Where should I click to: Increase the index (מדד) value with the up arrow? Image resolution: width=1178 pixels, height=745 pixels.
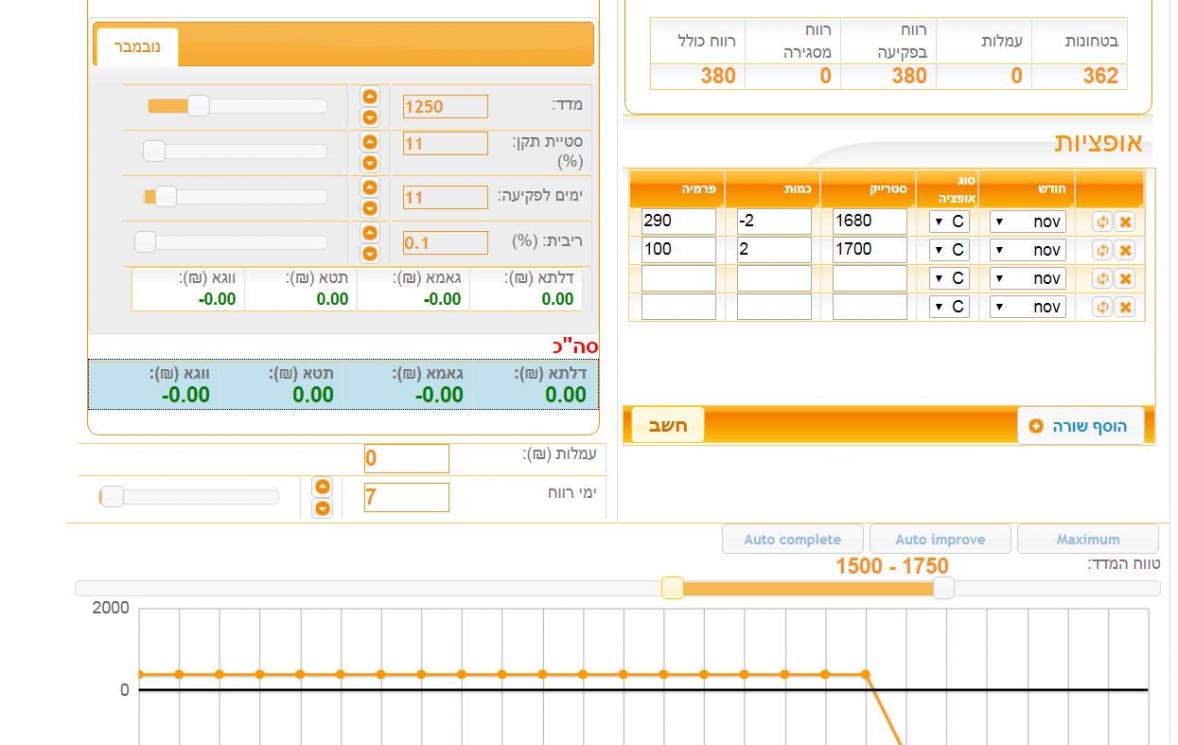(x=370, y=96)
